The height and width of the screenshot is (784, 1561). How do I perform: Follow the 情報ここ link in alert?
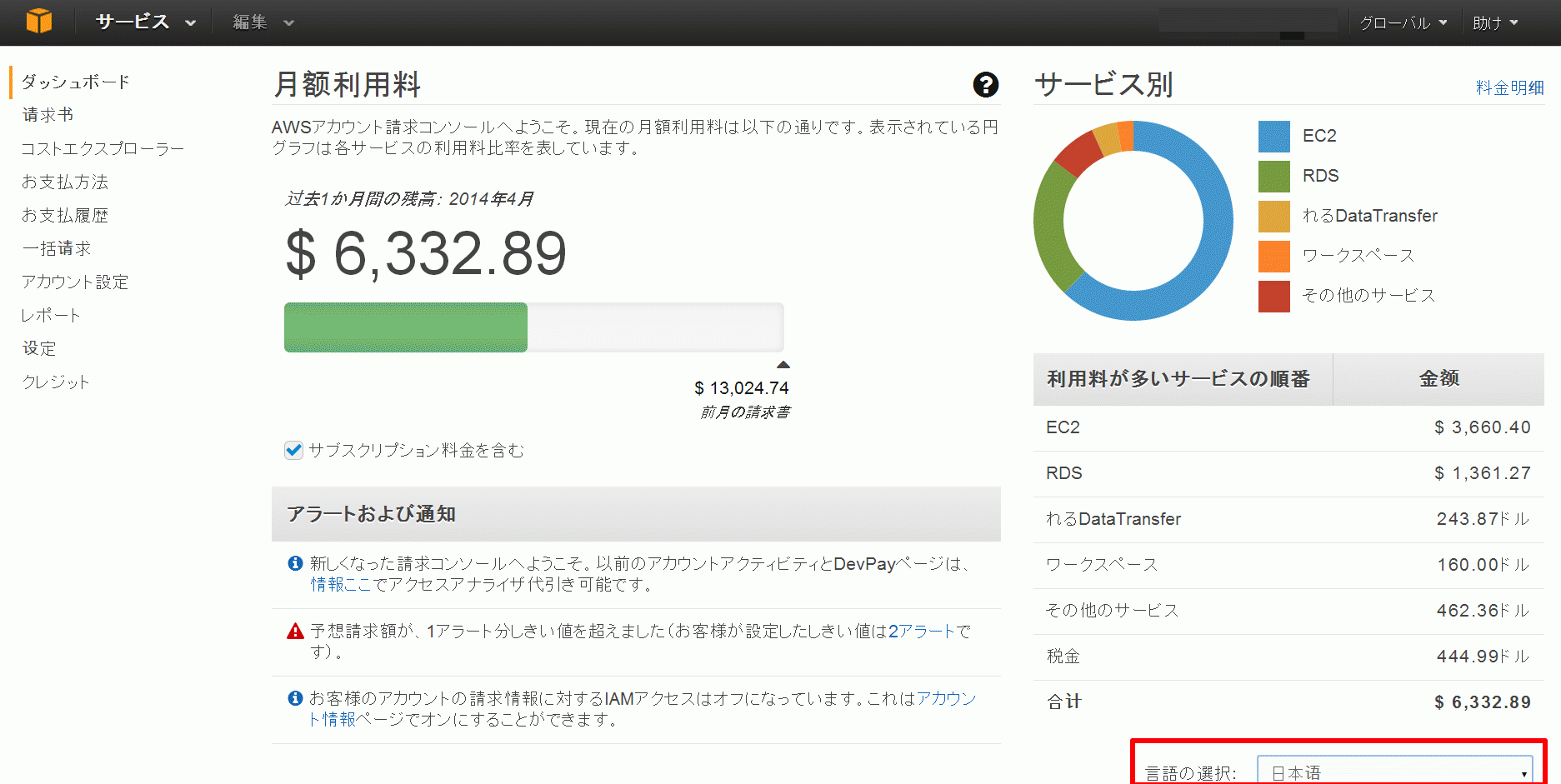(341, 585)
